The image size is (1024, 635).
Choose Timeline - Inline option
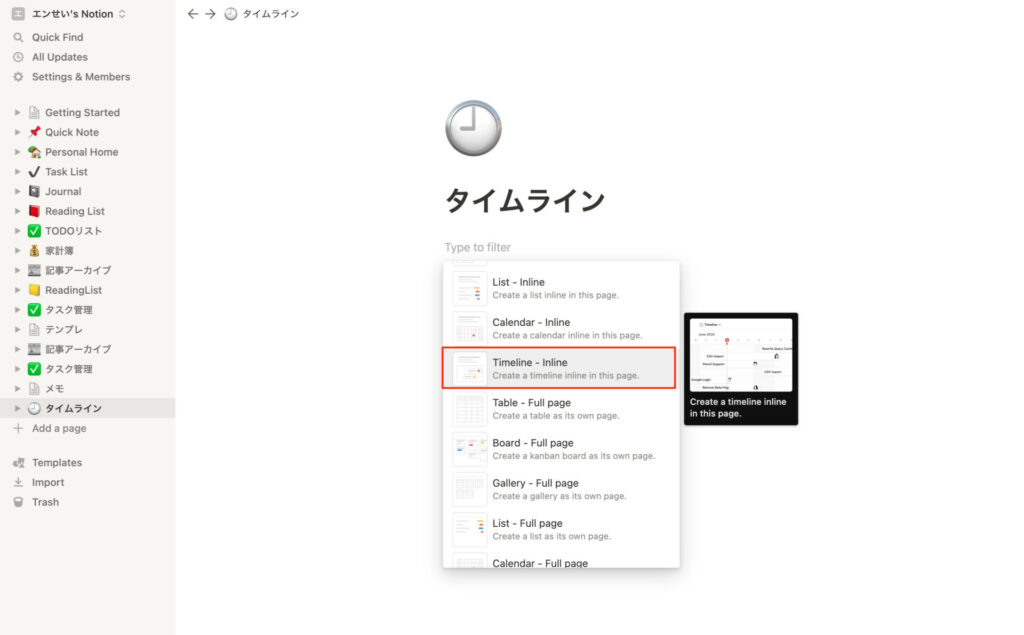tap(560, 368)
